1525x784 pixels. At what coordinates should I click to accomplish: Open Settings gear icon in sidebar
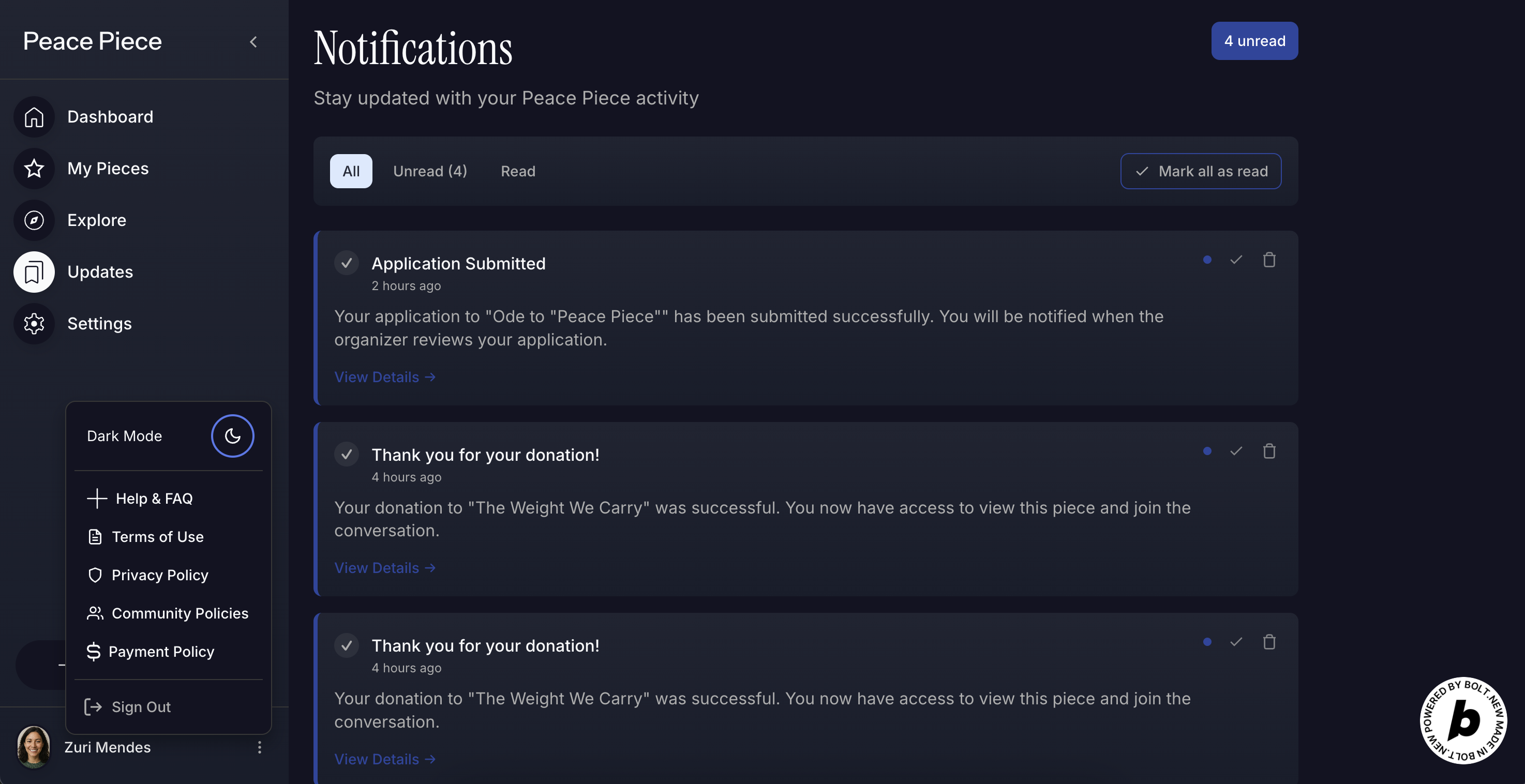click(34, 324)
